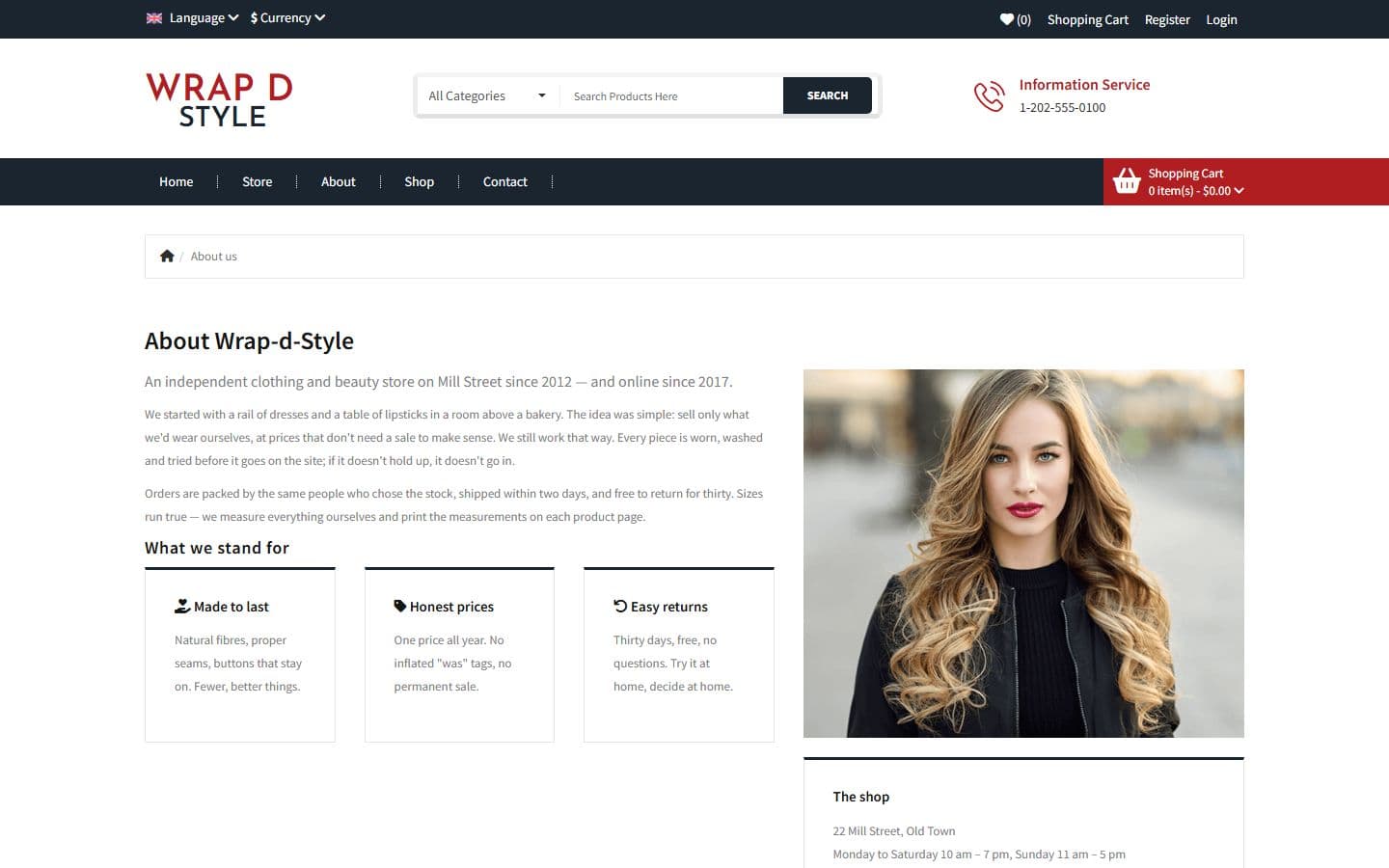Expand the All Categories selector
This screenshot has height=868, width=1389.
click(x=487, y=96)
